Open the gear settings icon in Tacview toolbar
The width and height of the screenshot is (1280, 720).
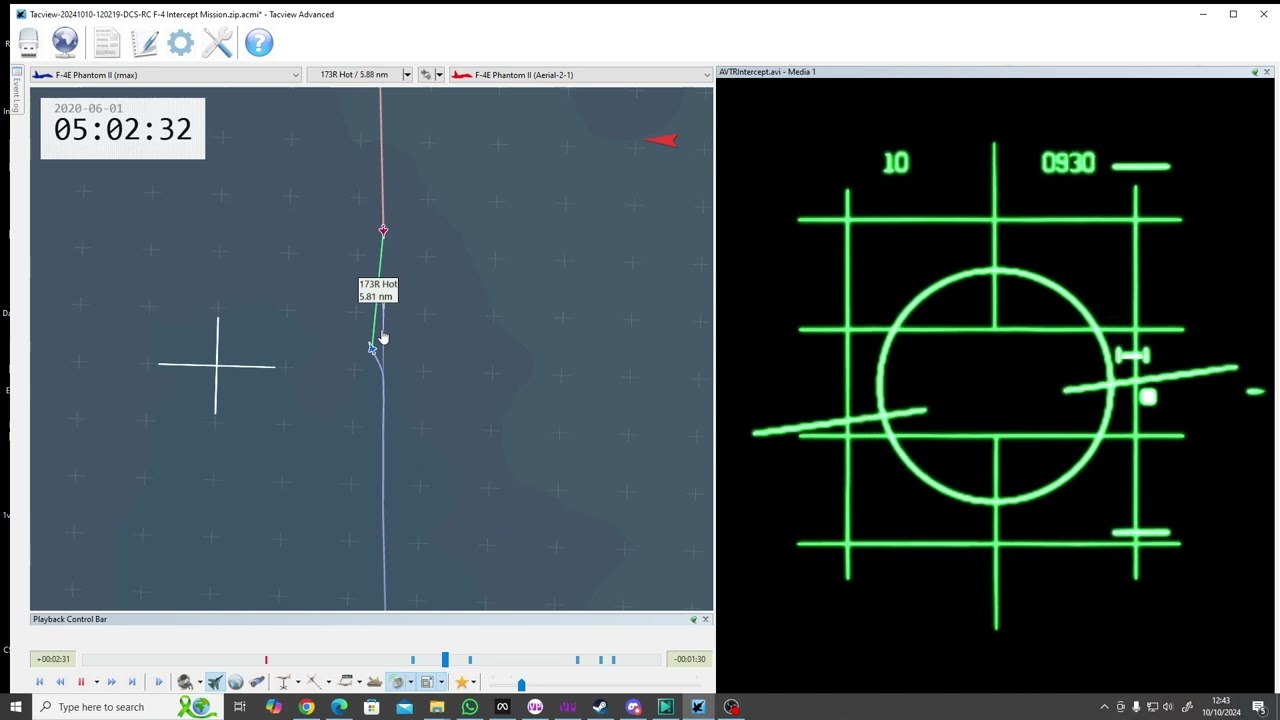coord(181,42)
